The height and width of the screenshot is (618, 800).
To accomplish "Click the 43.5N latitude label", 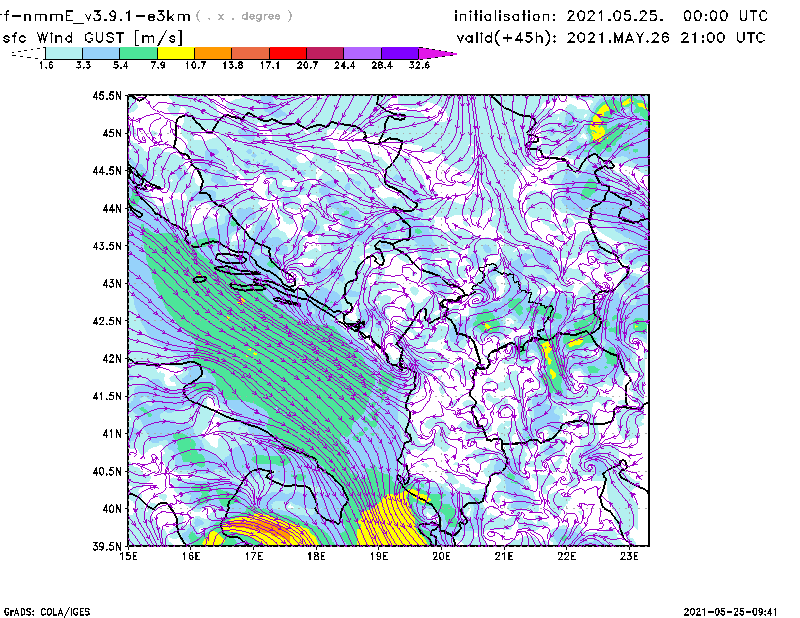I will point(107,246).
